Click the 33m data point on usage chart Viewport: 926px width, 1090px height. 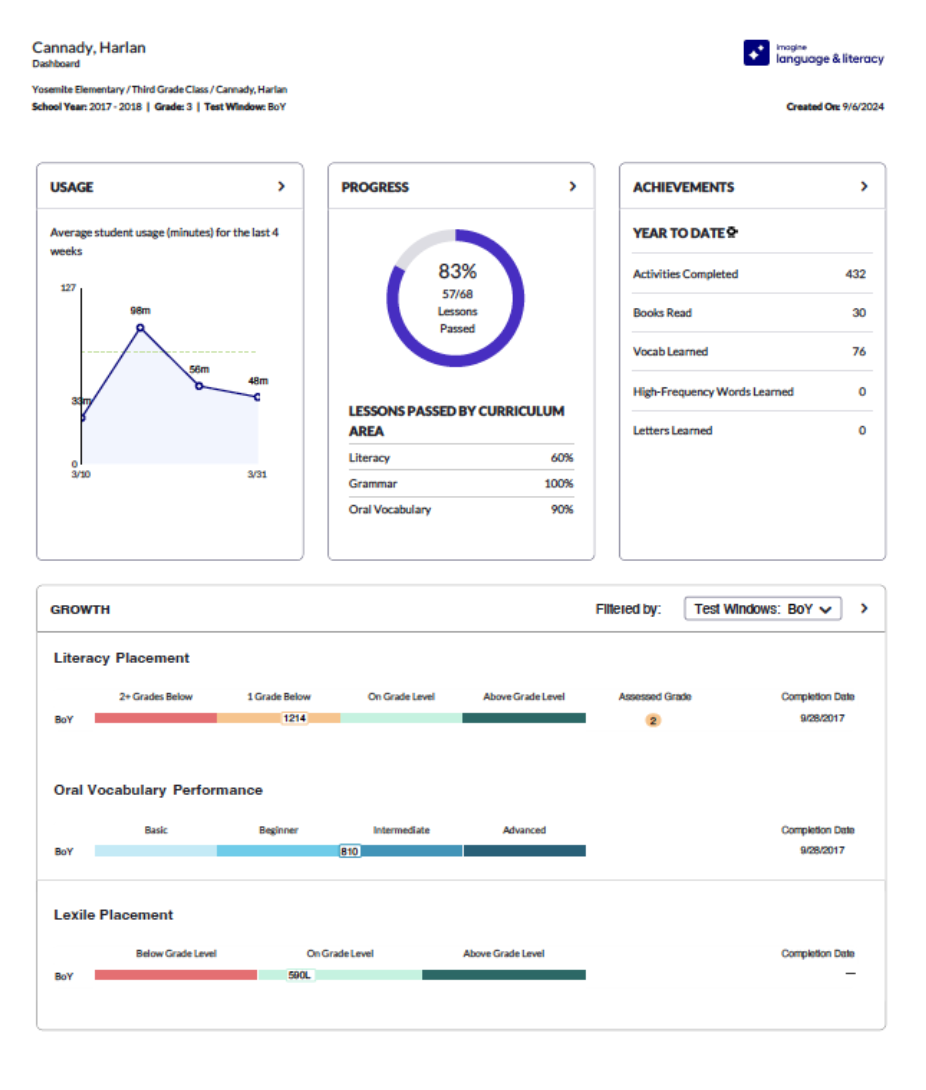[83, 417]
